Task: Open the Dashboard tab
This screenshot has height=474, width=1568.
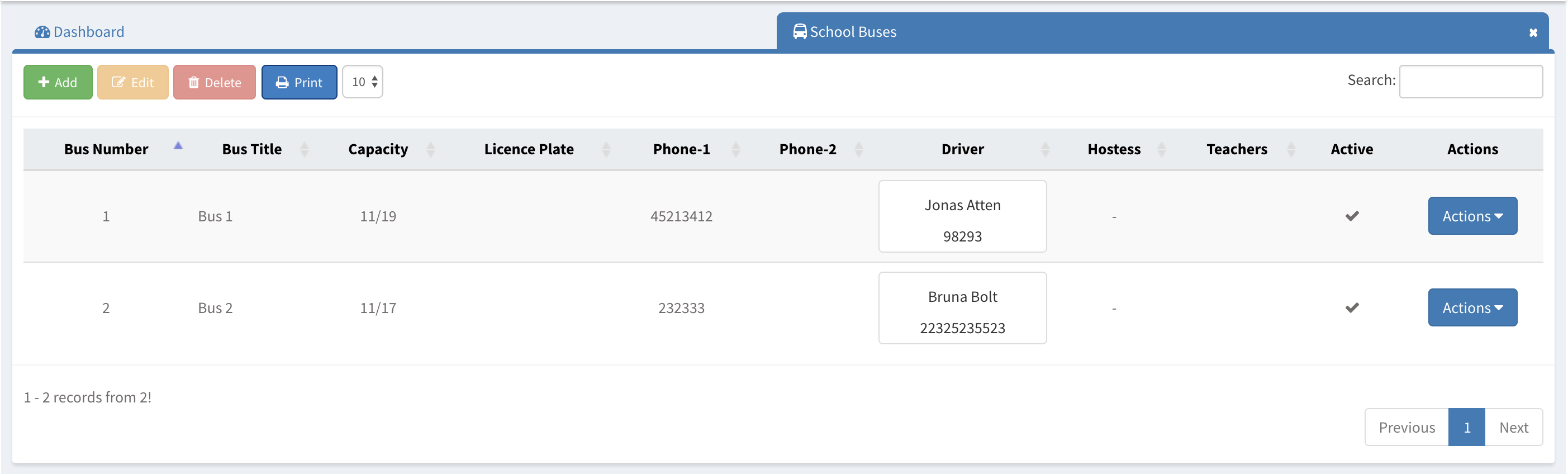Action: (x=80, y=32)
